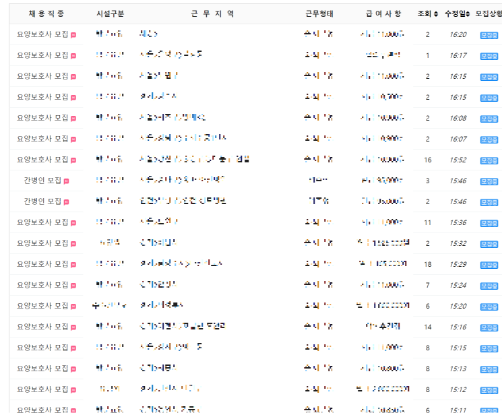The image size is (502, 419).
Task: Click the work location text in 15:16 row
Action: 182,326
